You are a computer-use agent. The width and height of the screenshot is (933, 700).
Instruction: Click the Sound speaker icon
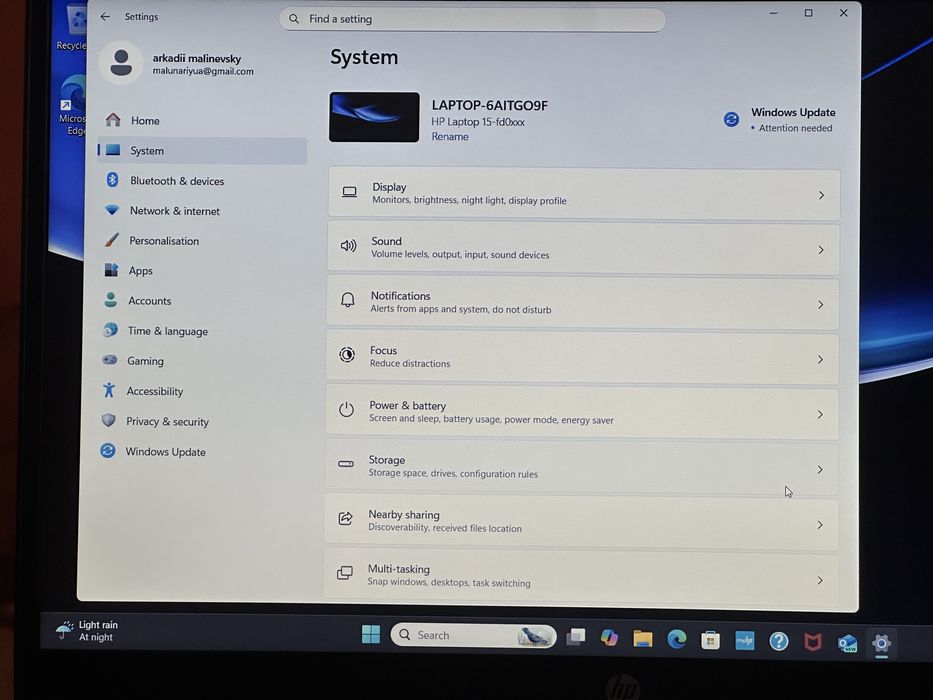[349, 246]
